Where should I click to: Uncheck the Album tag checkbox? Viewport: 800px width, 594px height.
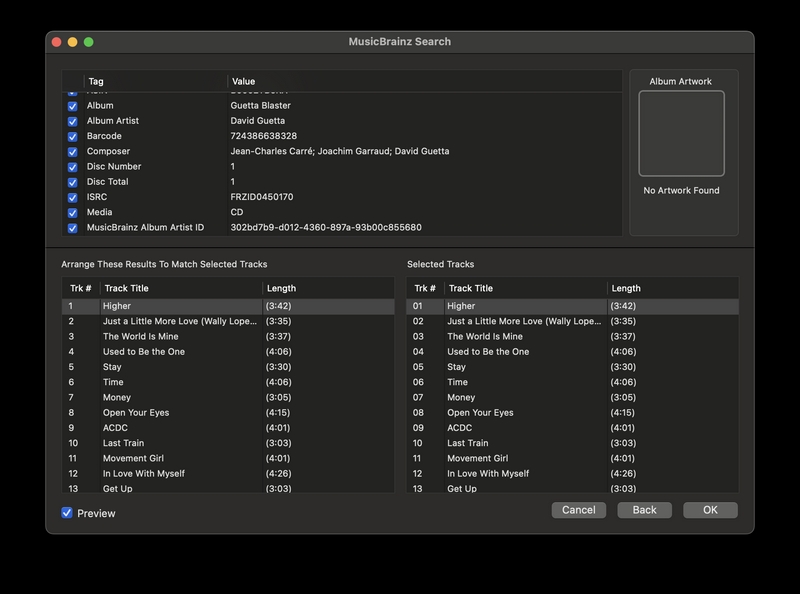(x=72, y=106)
